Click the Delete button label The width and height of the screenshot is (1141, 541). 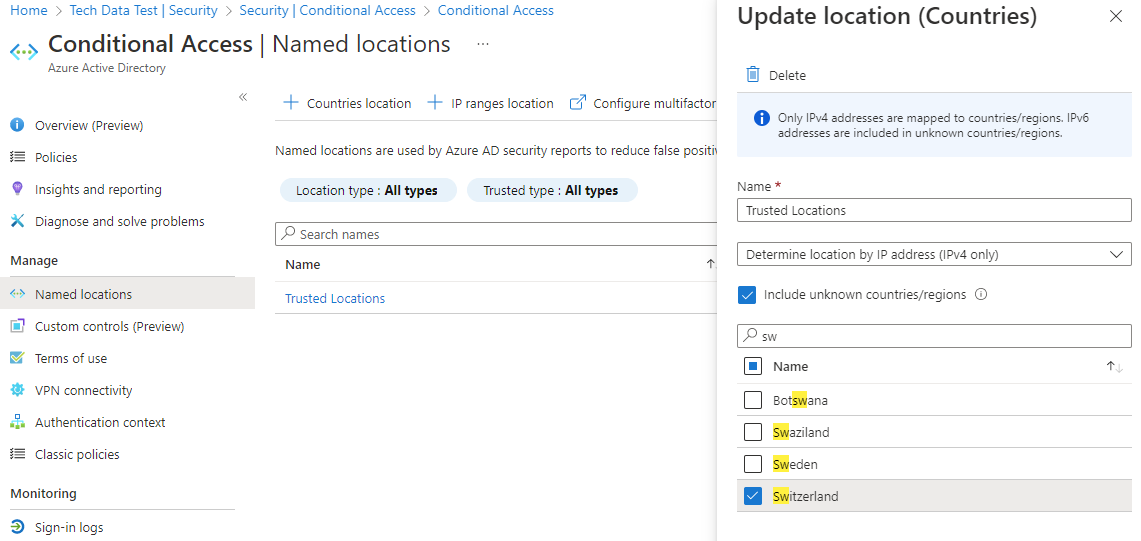[x=787, y=76]
